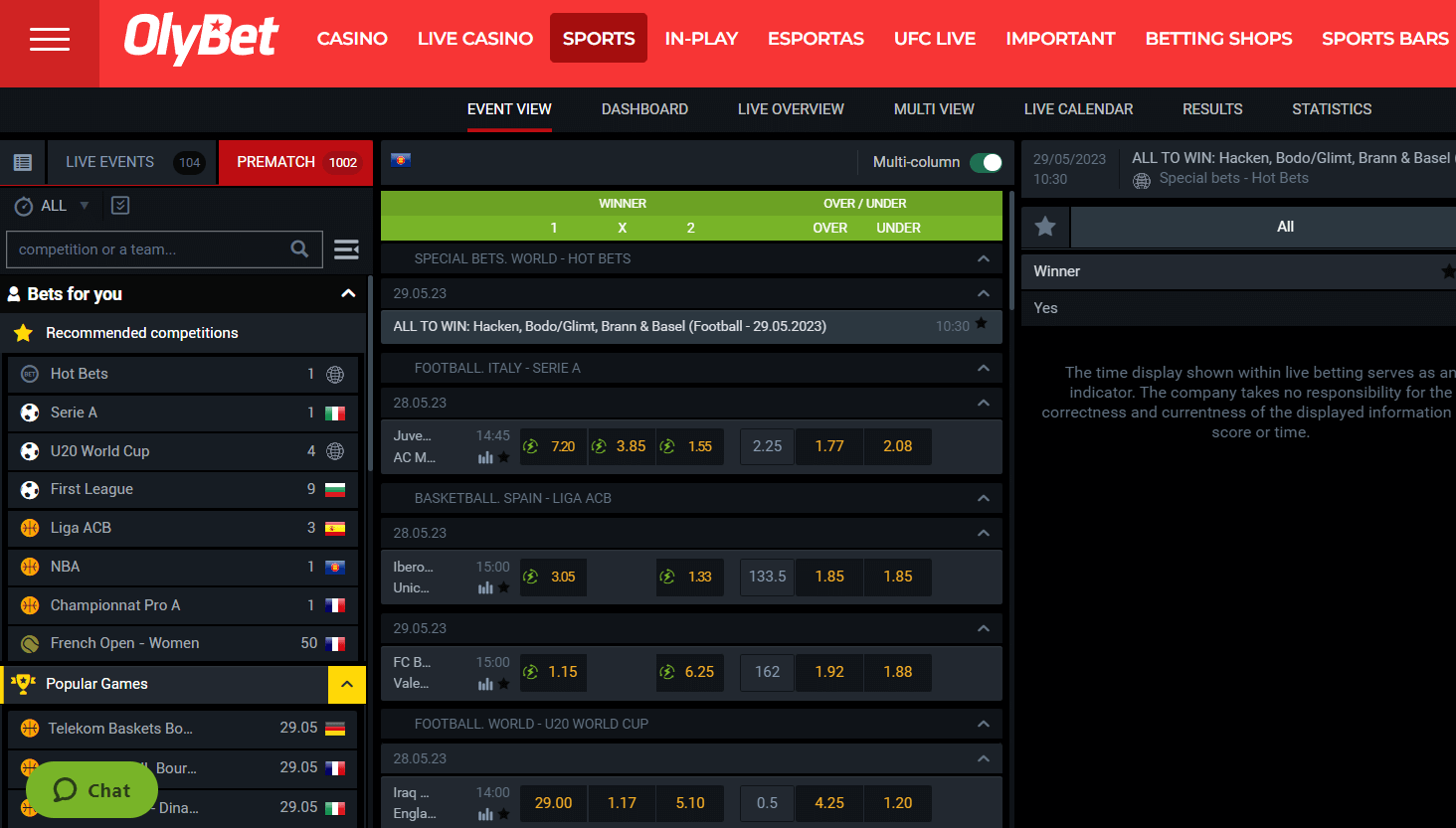Open the Chat support button

point(91,790)
